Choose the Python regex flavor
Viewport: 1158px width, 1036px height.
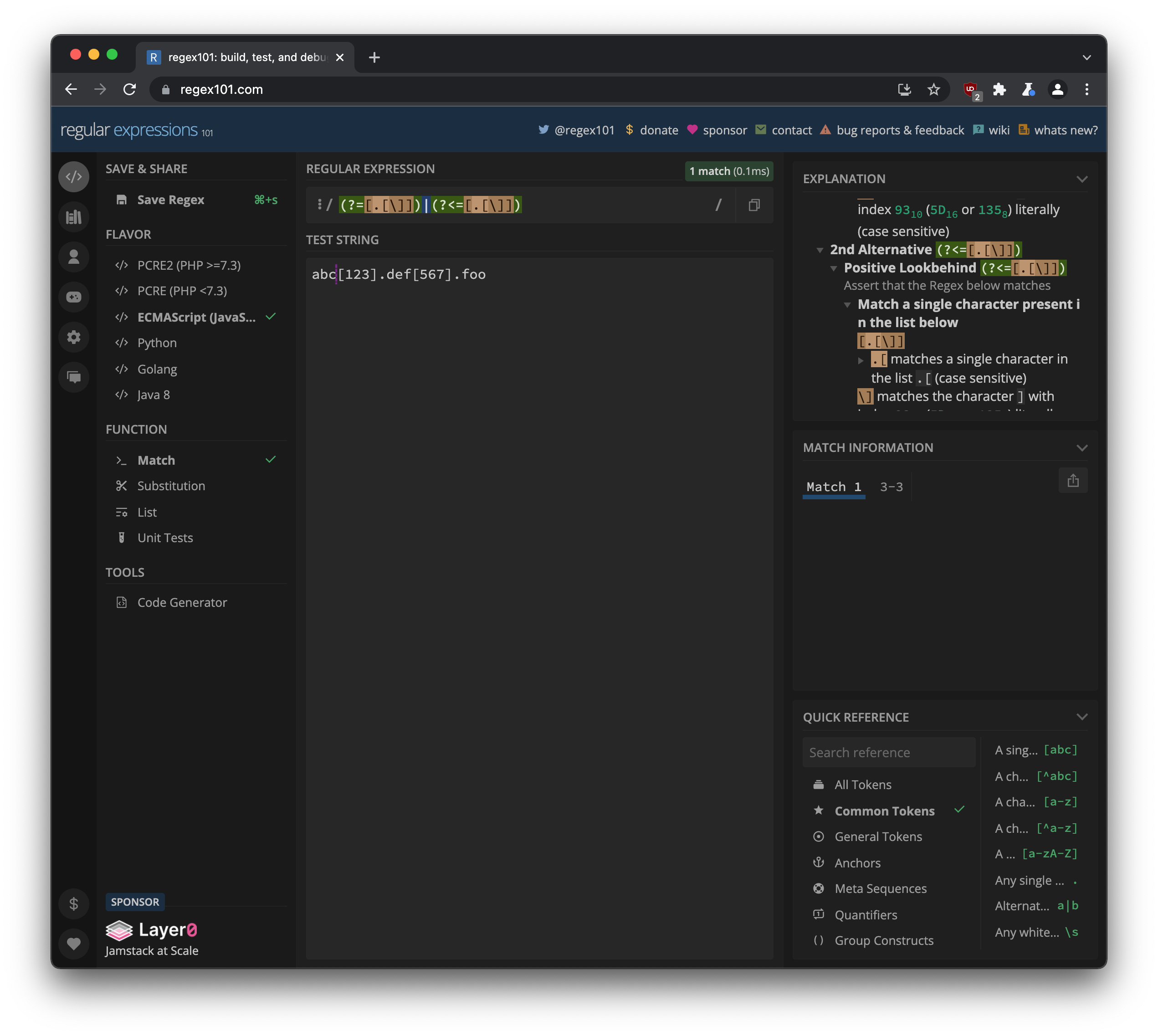coord(157,343)
